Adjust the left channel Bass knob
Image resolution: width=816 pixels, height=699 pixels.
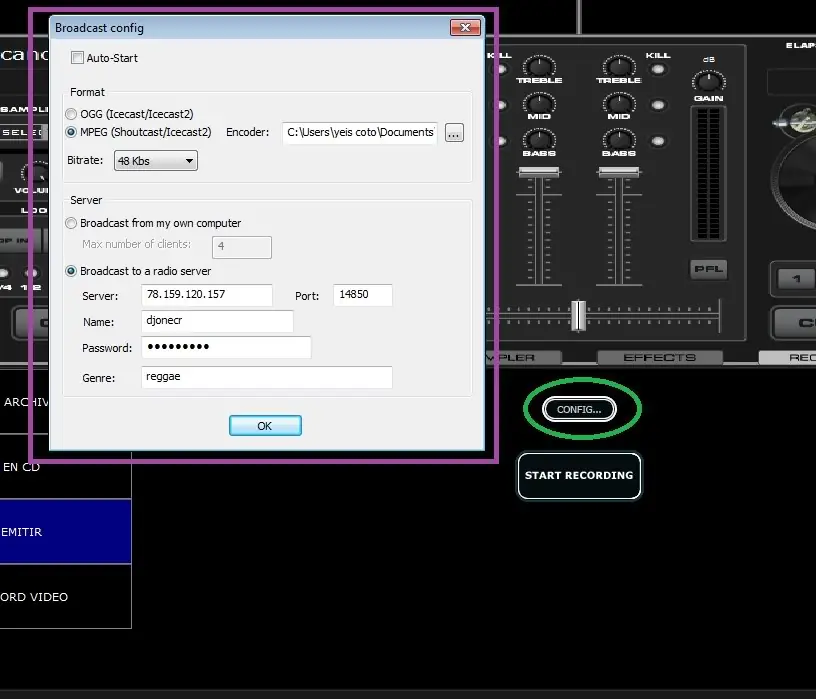tap(539, 139)
